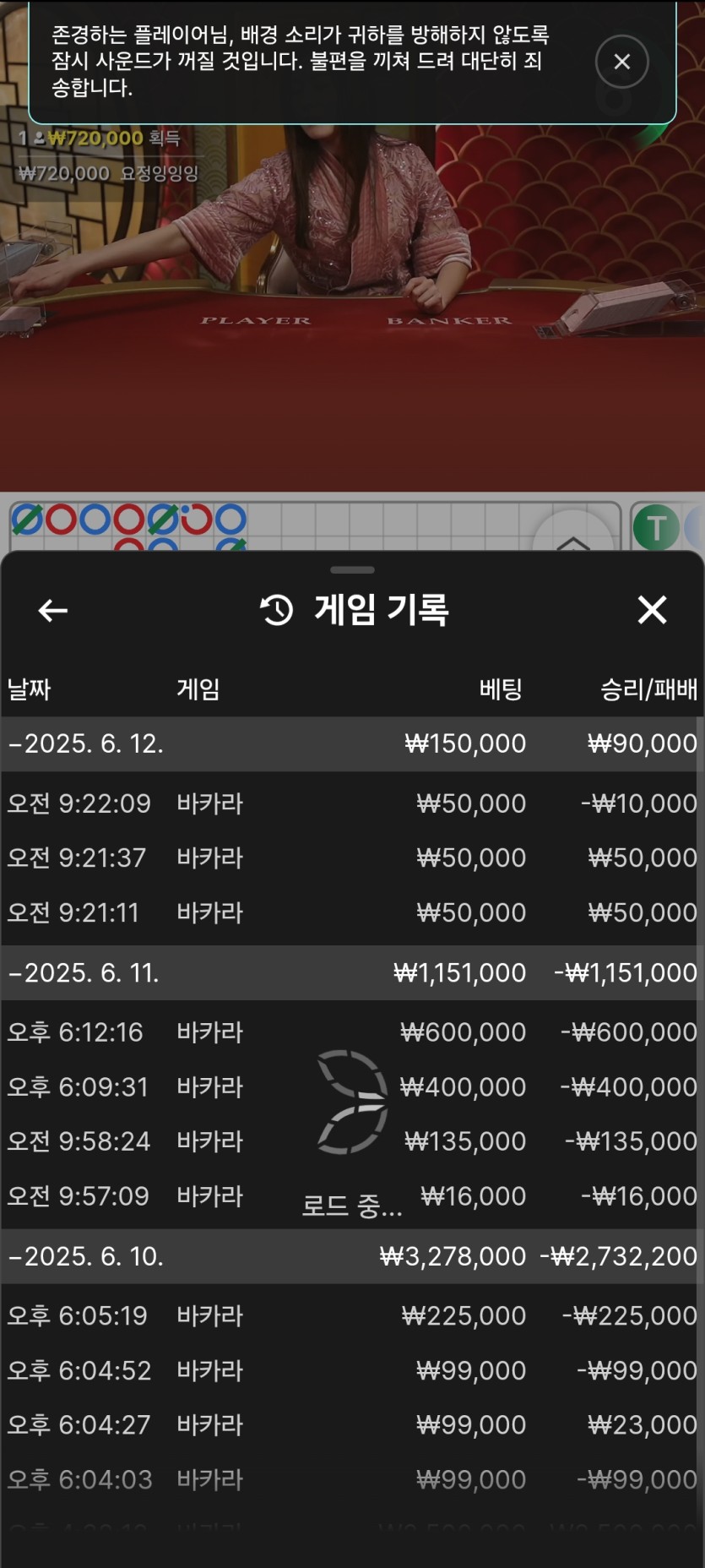
Task: Tap the bead road scoreboard grid
Action: (x=315, y=527)
